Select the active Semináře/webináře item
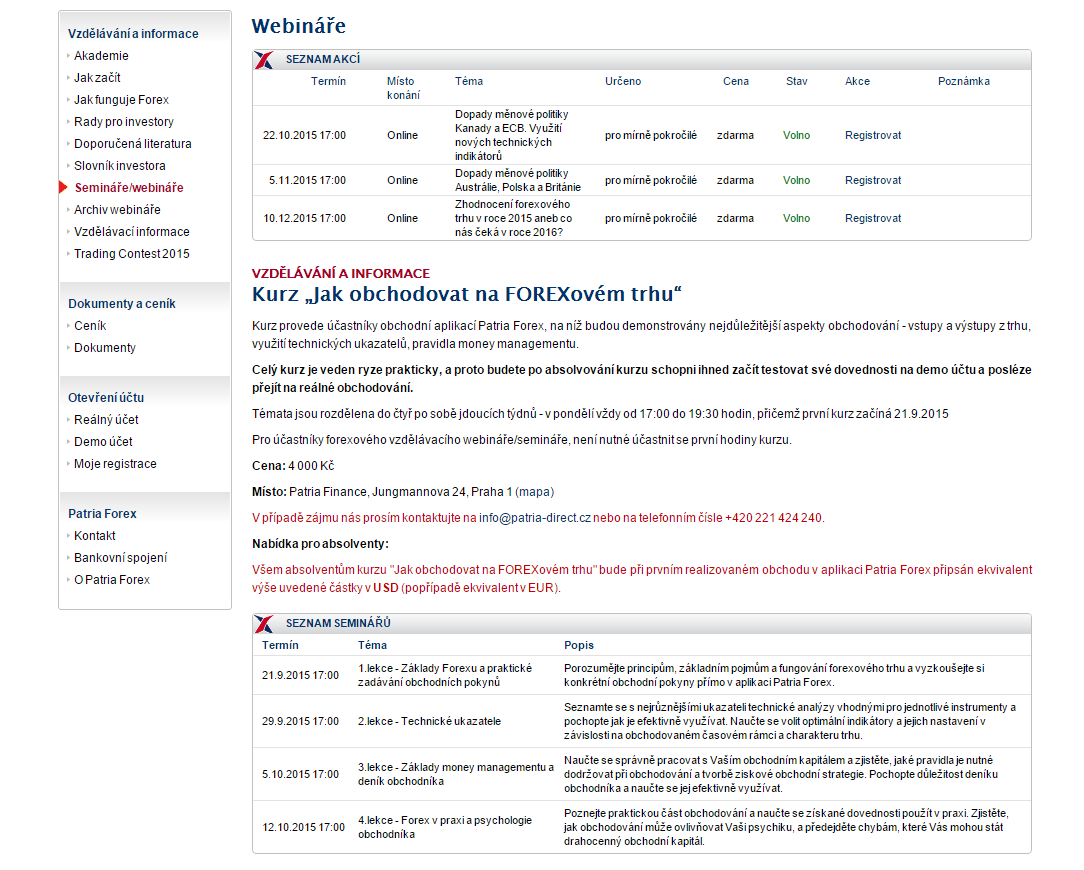The image size is (1084, 870). [x=129, y=188]
